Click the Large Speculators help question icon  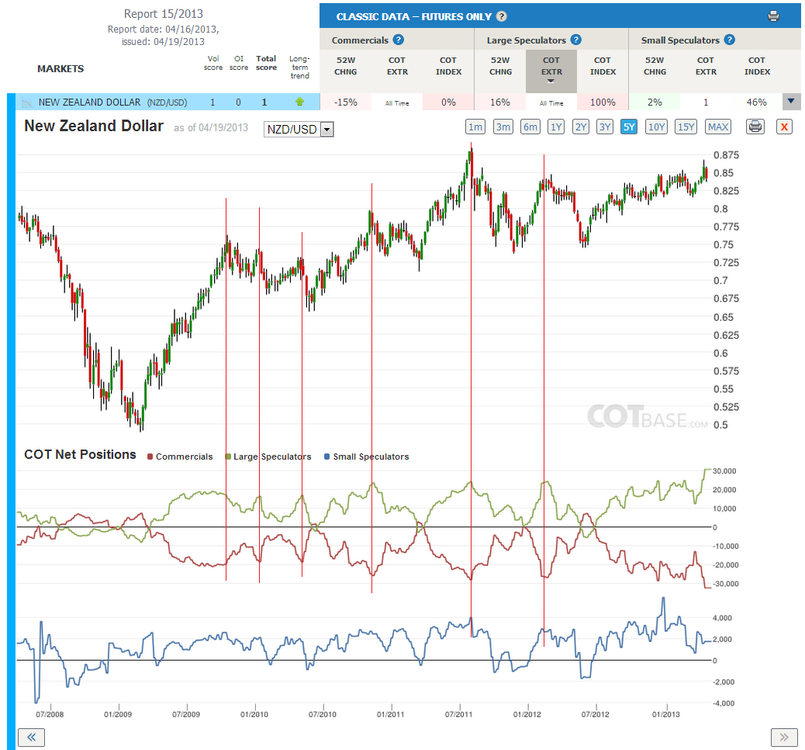point(576,40)
